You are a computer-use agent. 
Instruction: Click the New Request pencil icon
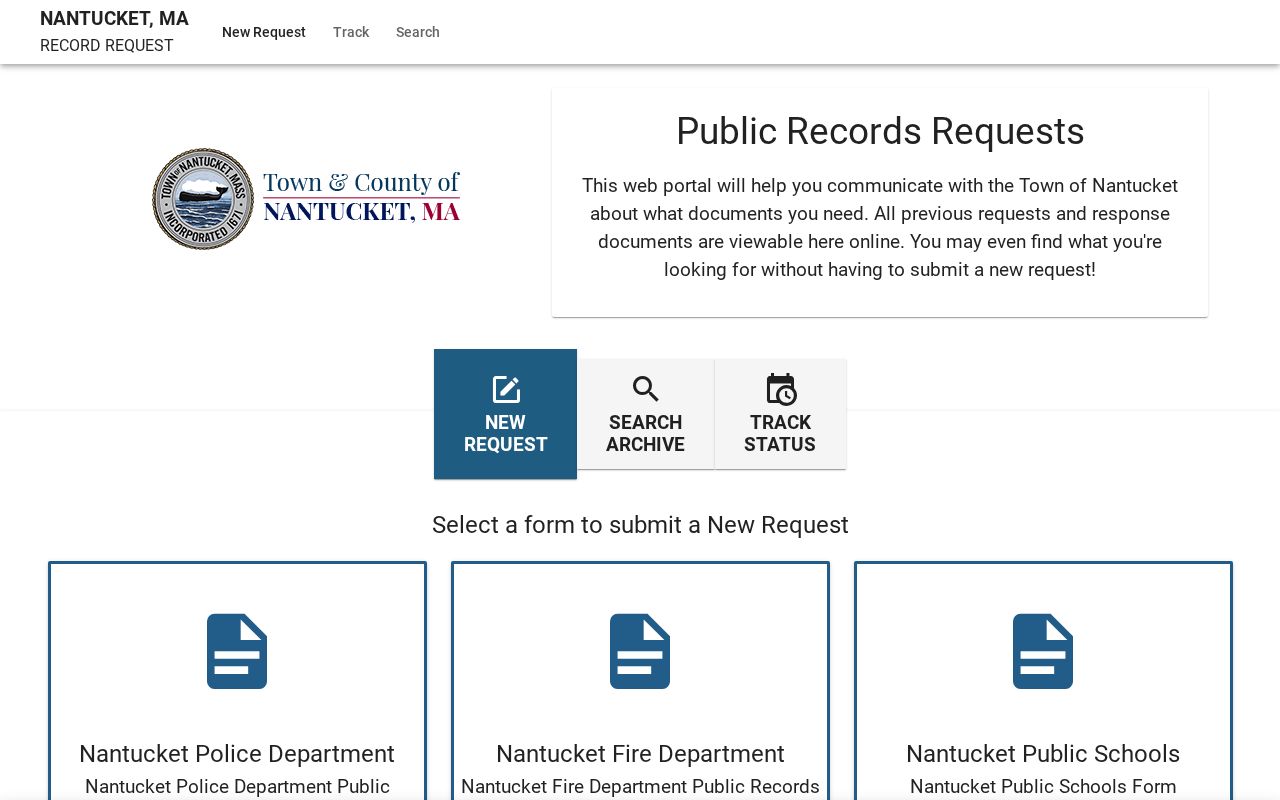point(506,389)
